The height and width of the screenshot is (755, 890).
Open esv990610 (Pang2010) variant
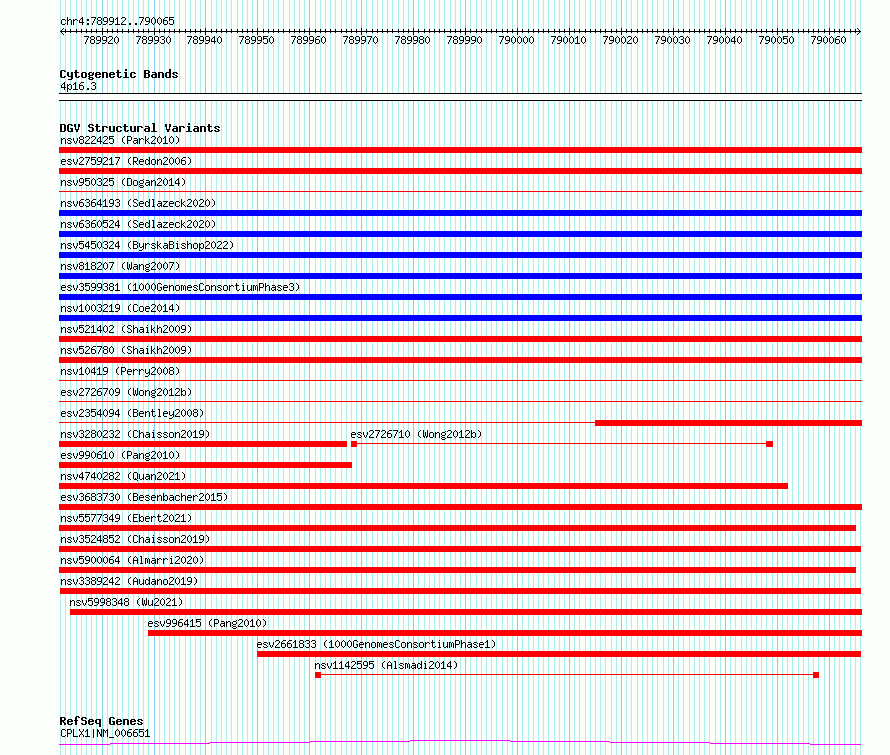[x=120, y=455]
